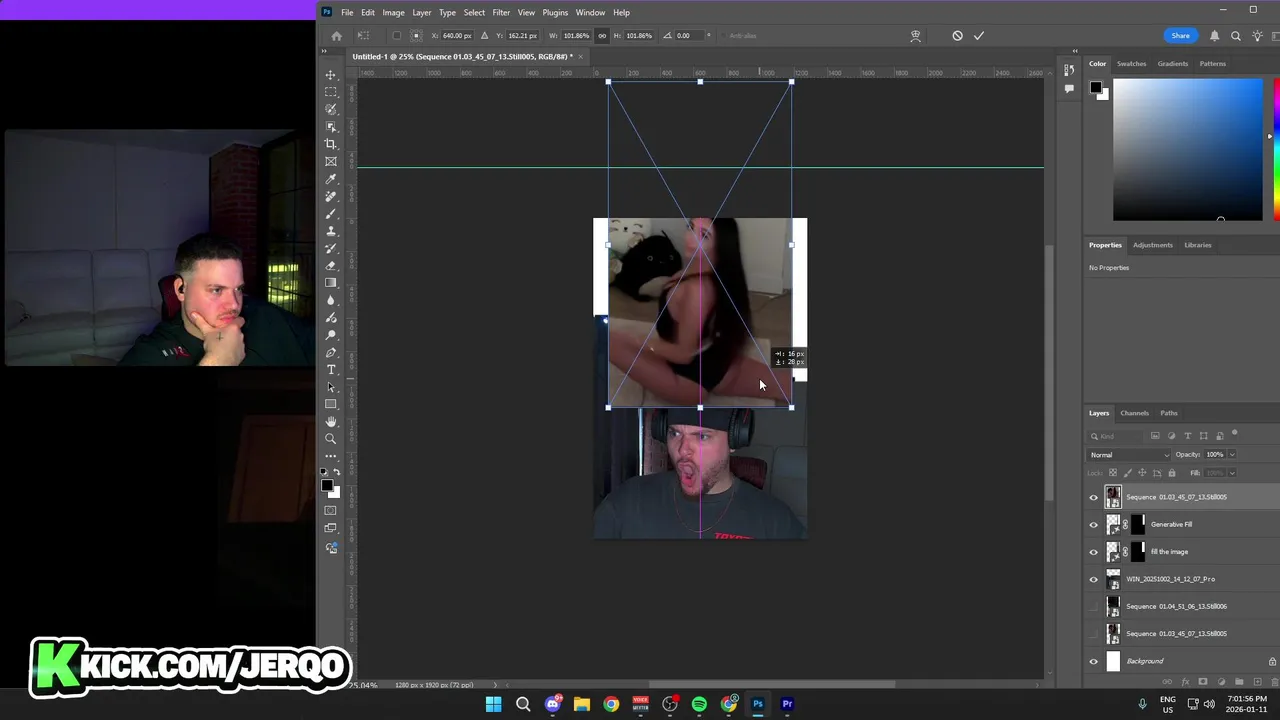Viewport: 1280px width, 720px height.
Task: Select the Frame tool
Action: (331, 161)
